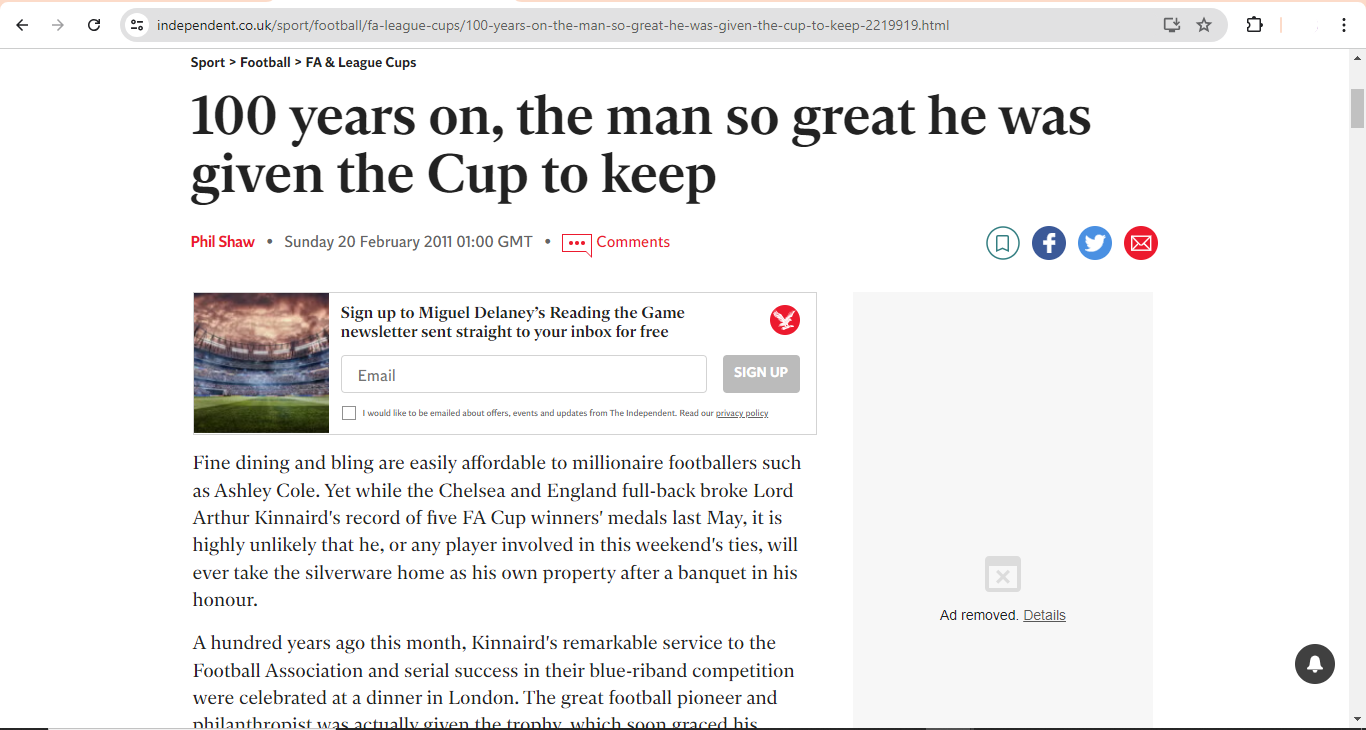This screenshot has width=1366, height=730.
Task: Save the article with the bookmark circle icon
Action: coord(1003,243)
